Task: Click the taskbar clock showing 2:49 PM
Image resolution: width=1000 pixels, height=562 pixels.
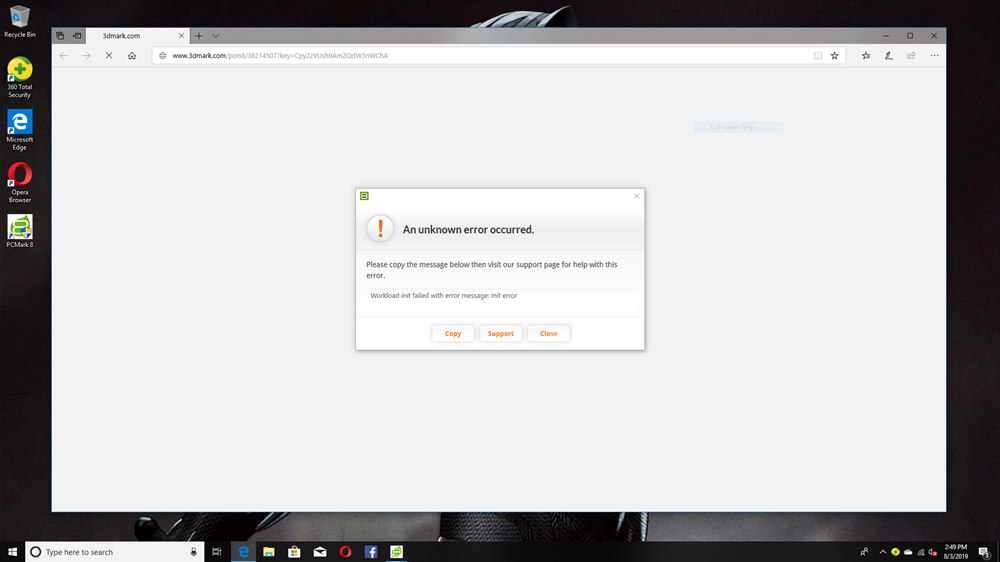Action: (x=955, y=552)
